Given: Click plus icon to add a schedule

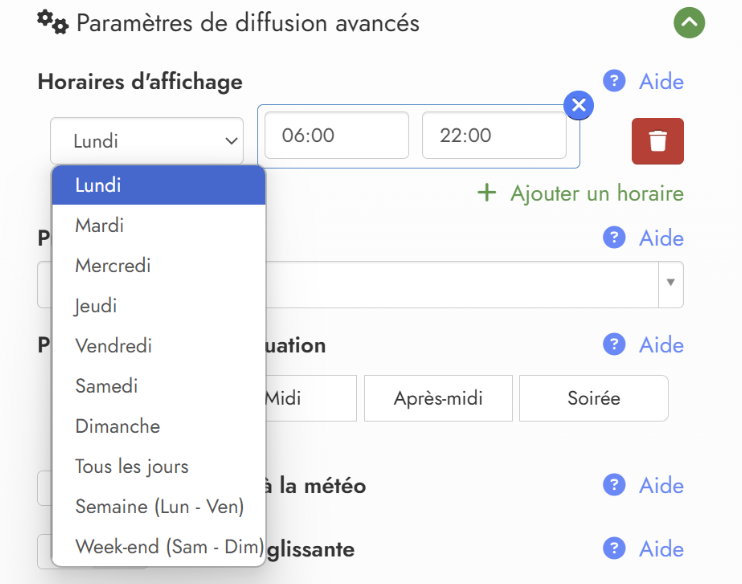Looking at the screenshot, I should tap(487, 193).
